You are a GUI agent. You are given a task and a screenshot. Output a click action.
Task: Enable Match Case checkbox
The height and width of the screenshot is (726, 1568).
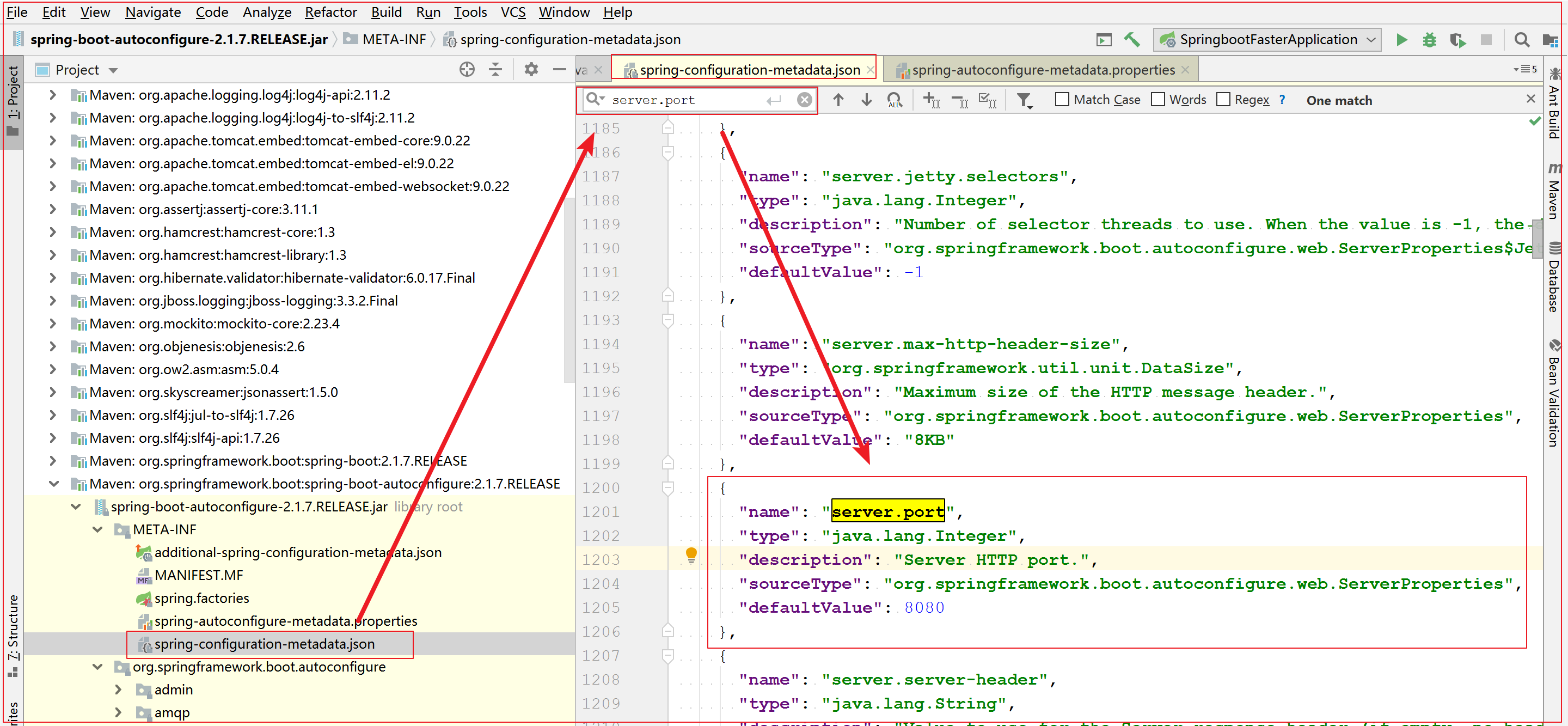[1062, 100]
